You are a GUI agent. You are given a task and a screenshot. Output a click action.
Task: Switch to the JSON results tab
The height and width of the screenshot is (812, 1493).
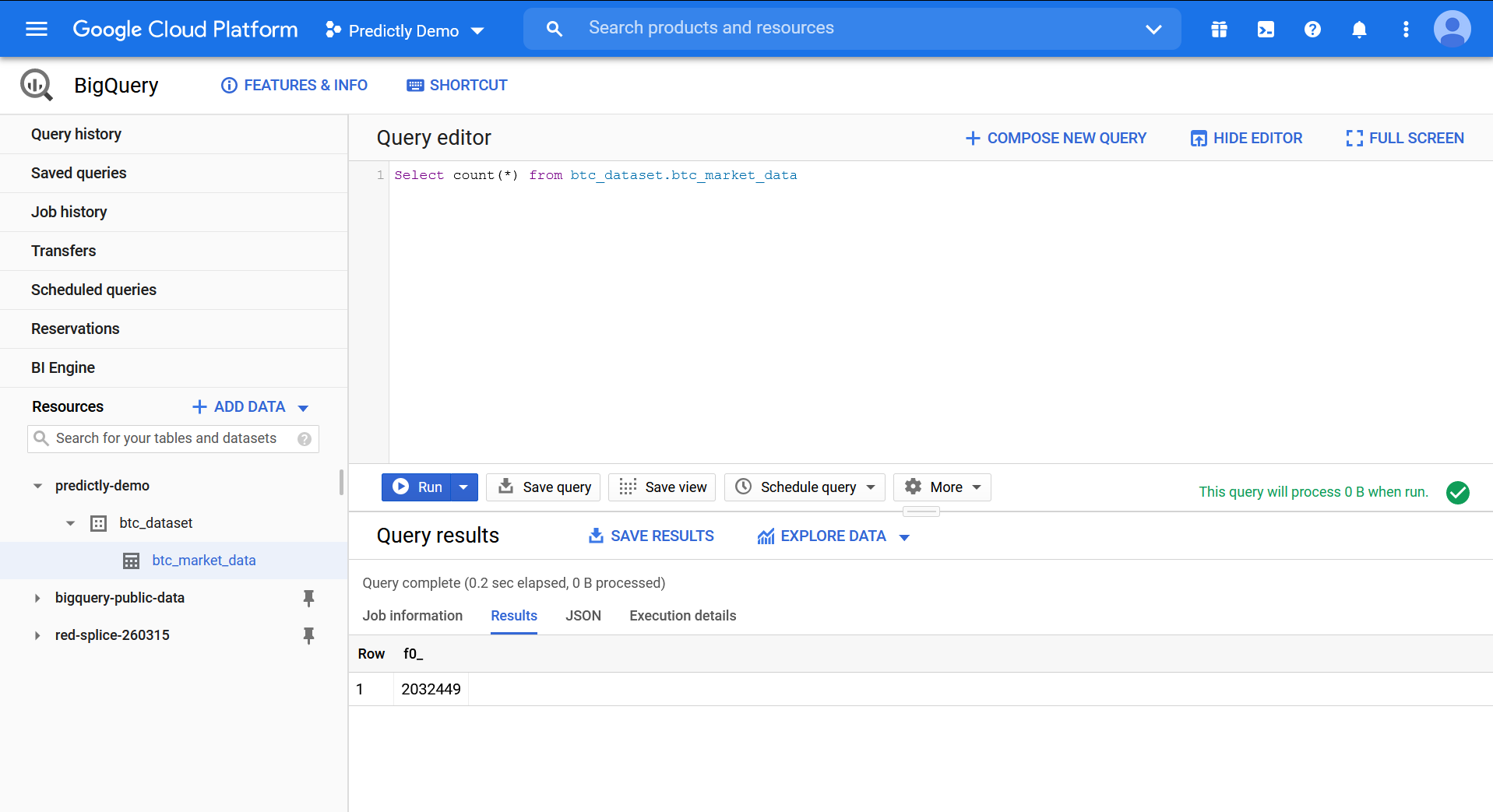click(583, 616)
